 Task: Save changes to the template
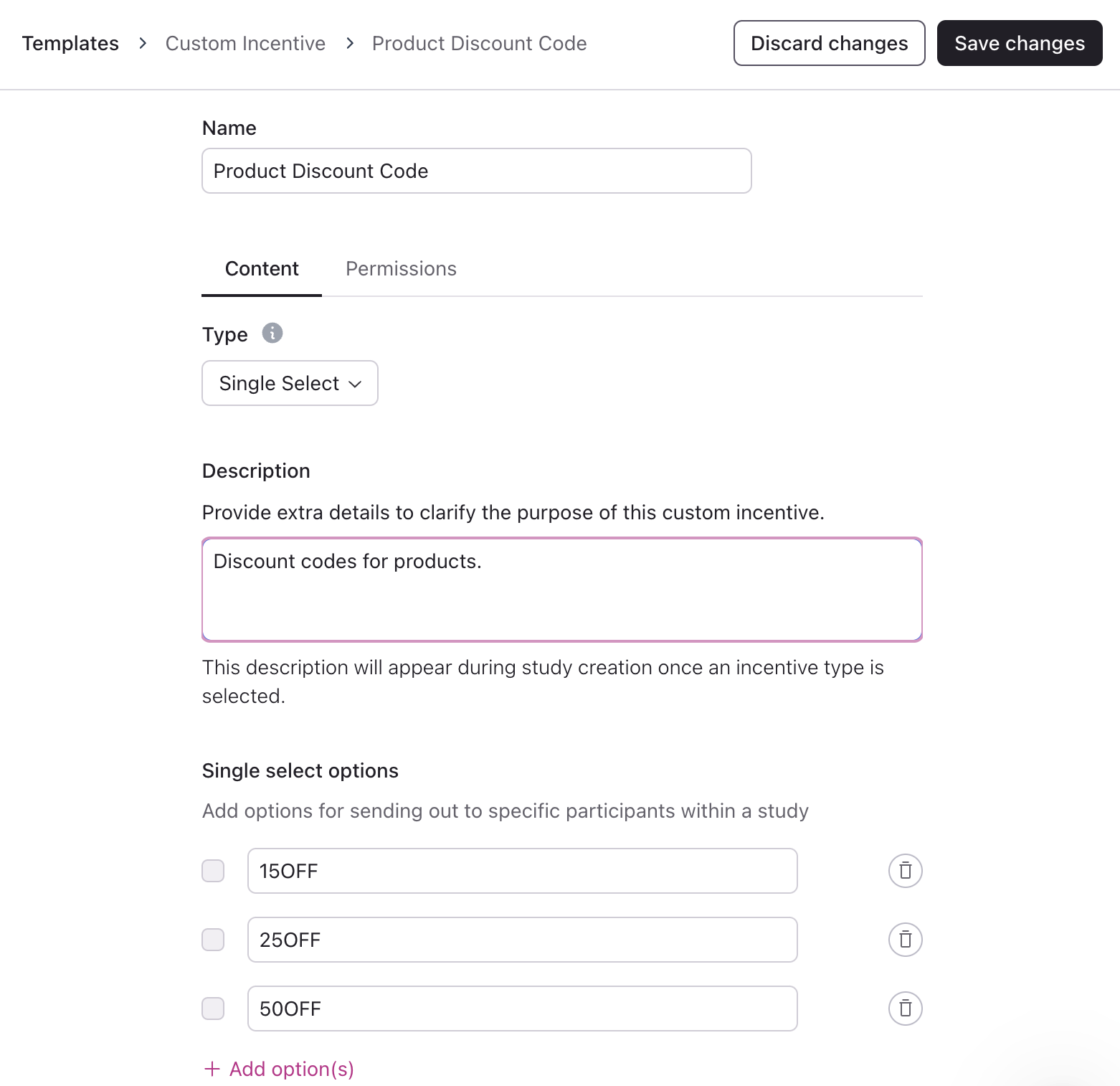click(x=1019, y=43)
